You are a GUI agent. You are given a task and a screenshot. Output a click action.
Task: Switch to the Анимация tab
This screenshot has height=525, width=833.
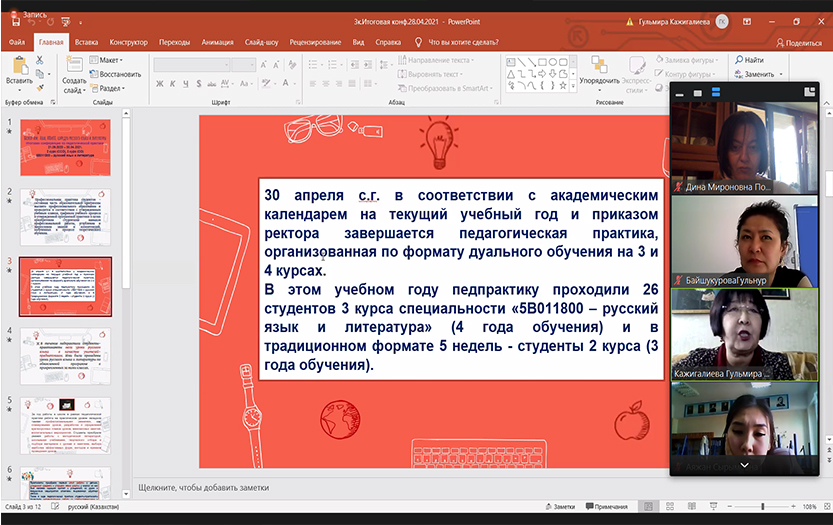point(217,42)
